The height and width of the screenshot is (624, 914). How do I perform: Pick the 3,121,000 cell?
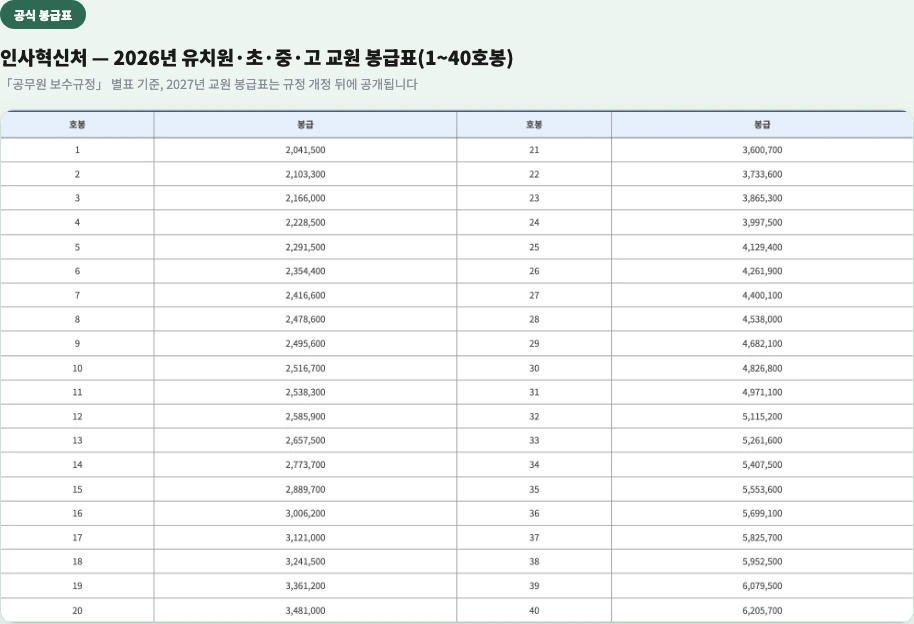(305, 538)
